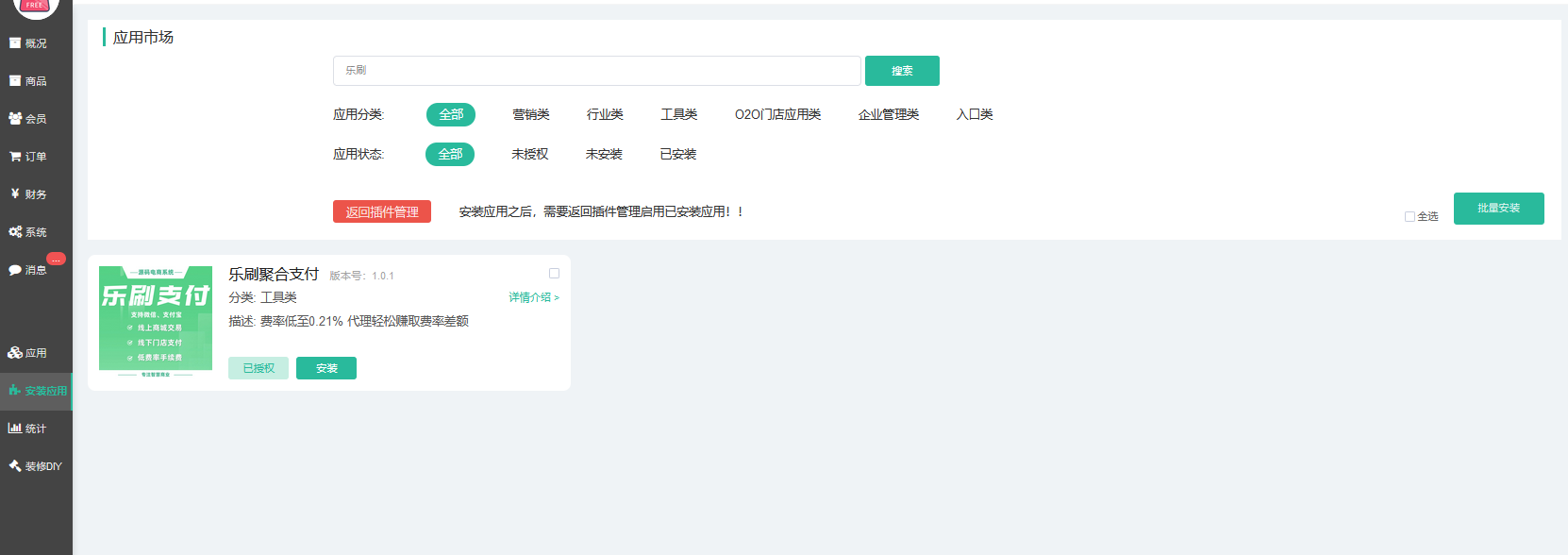Expand 详情介绍 details for 乐刷聚合支付
This screenshot has height=555, width=1568.
click(534, 297)
